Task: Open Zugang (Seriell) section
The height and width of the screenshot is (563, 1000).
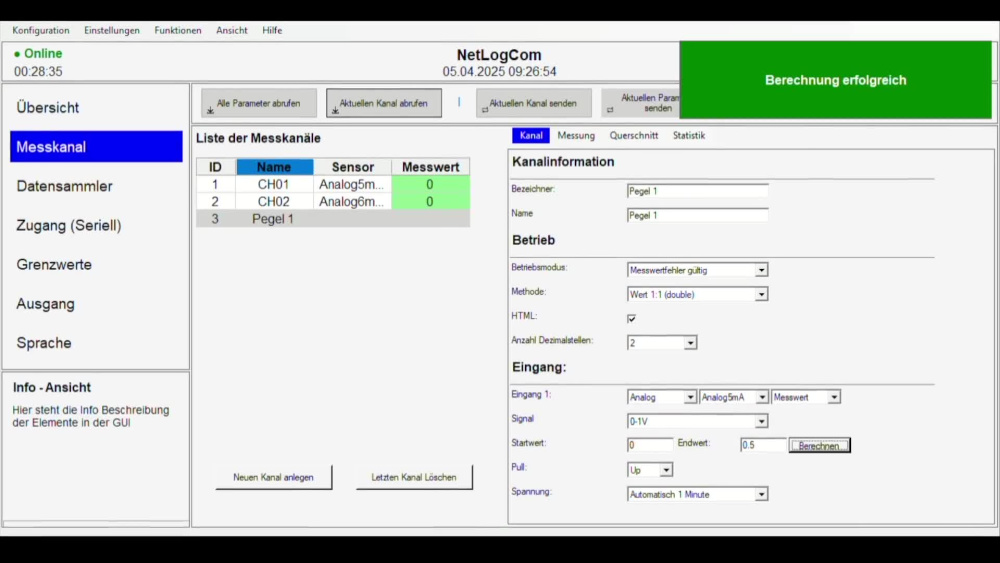Action: 96,225
